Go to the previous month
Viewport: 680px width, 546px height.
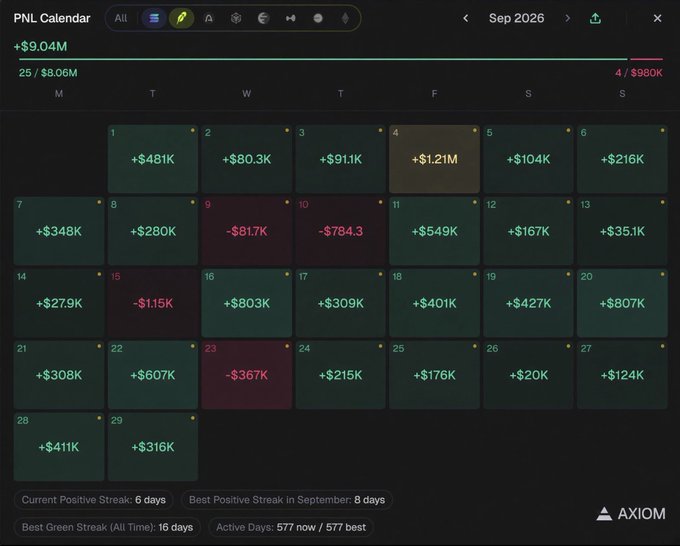(x=465, y=18)
